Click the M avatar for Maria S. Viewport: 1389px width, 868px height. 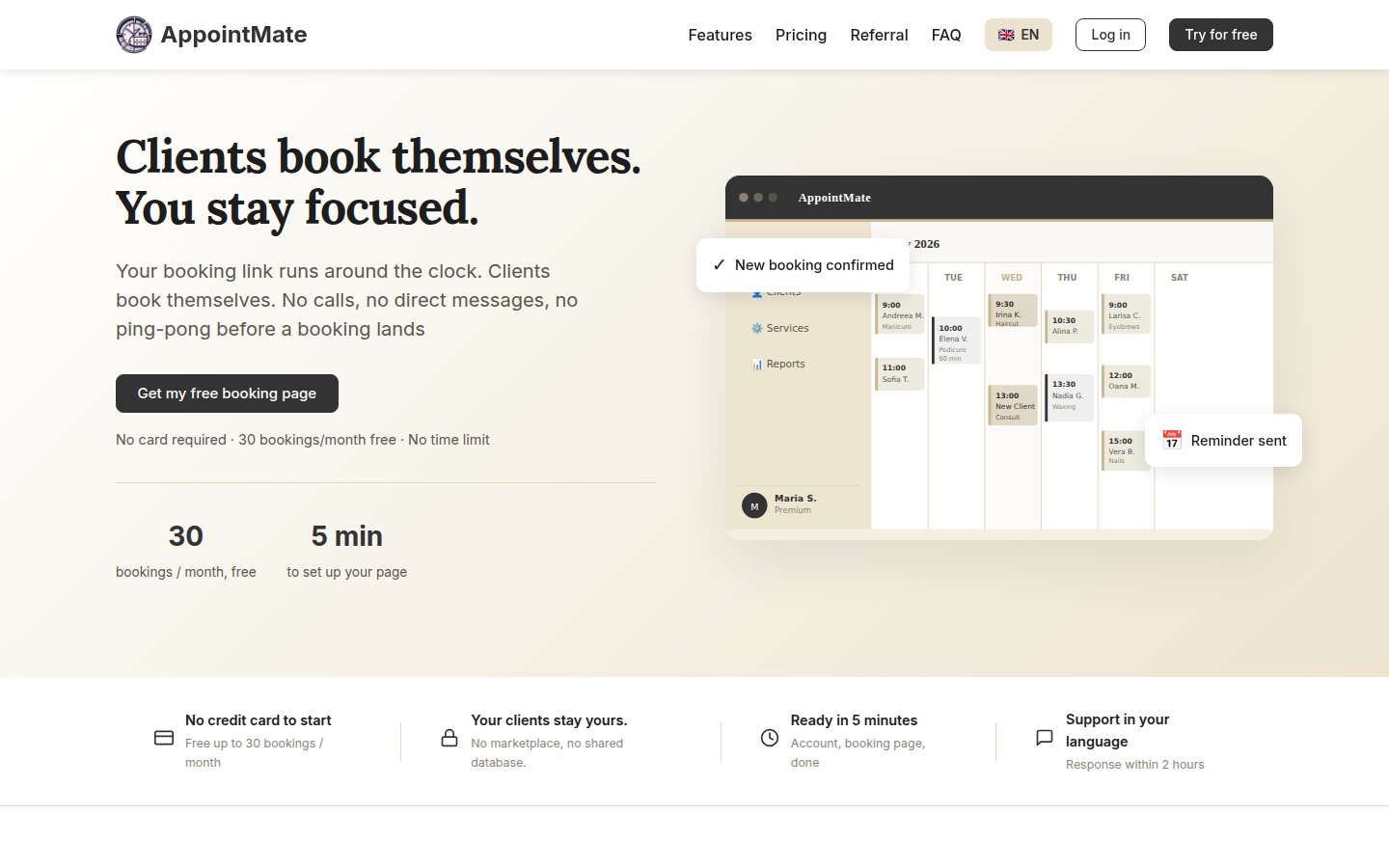pyautogui.click(x=754, y=505)
